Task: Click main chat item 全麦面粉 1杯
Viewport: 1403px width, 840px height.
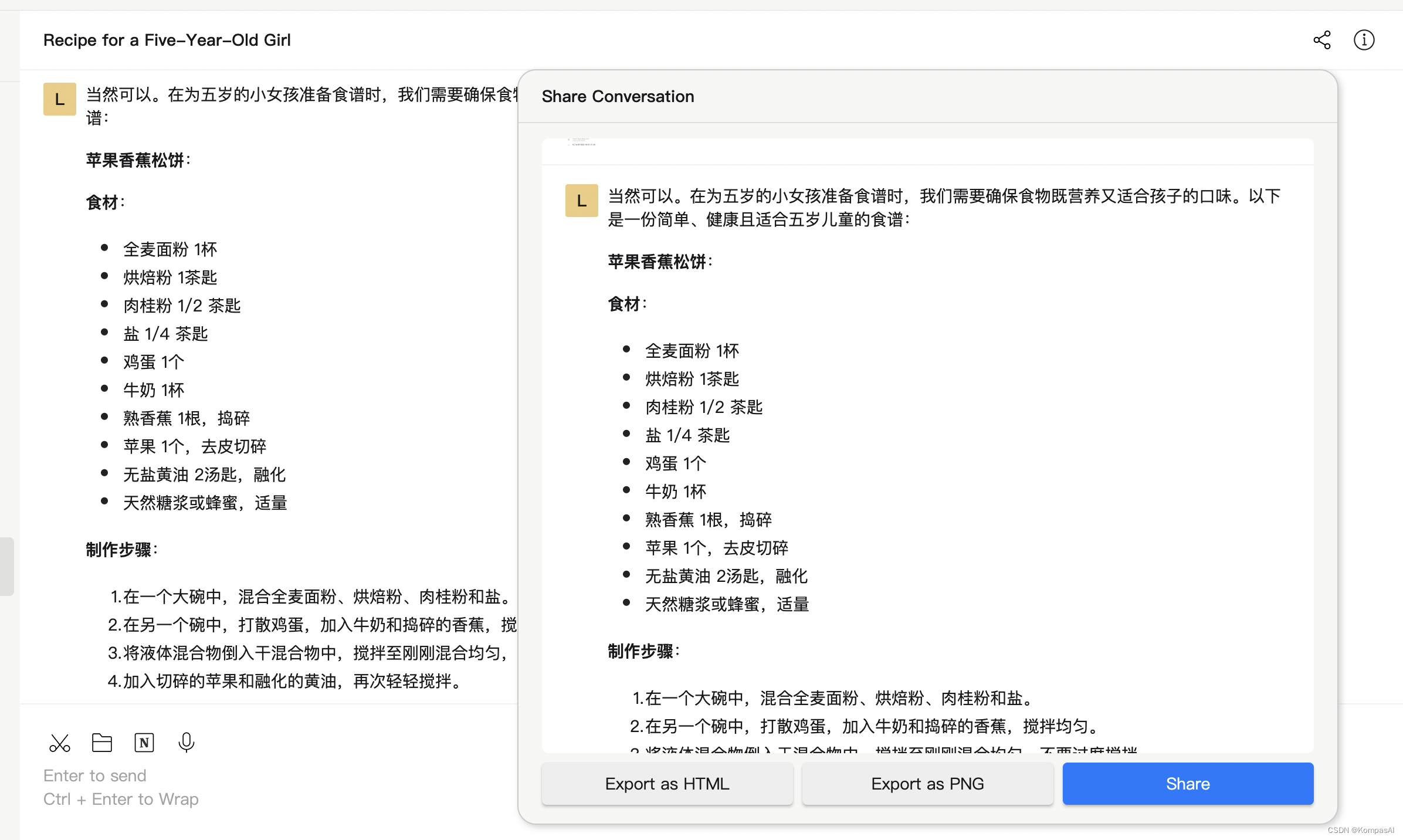Action: pyautogui.click(x=170, y=249)
